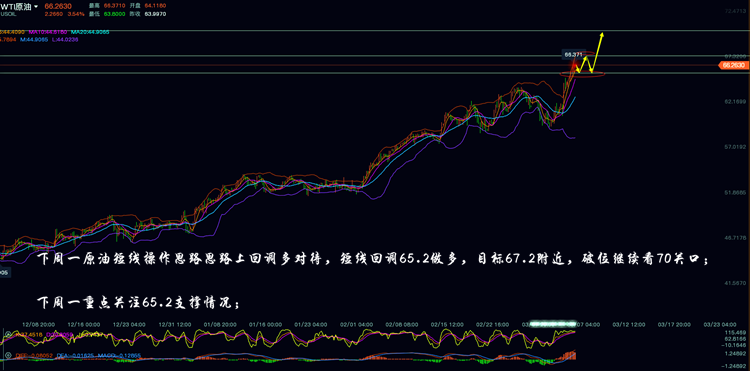Click the last price 66.2630 in header
Screen dimensions: 750x371
click(x=57, y=6)
